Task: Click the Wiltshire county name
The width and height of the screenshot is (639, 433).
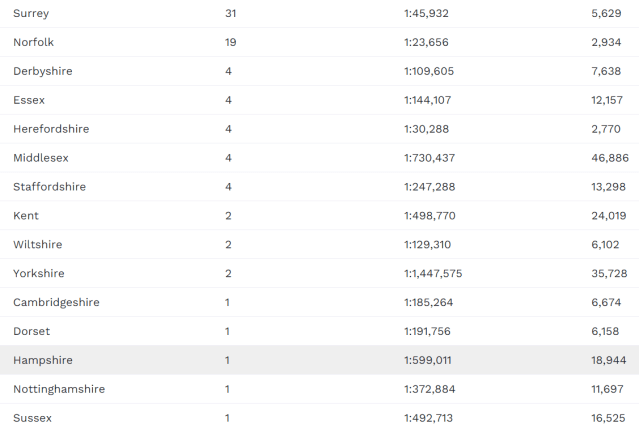Action: (37, 245)
